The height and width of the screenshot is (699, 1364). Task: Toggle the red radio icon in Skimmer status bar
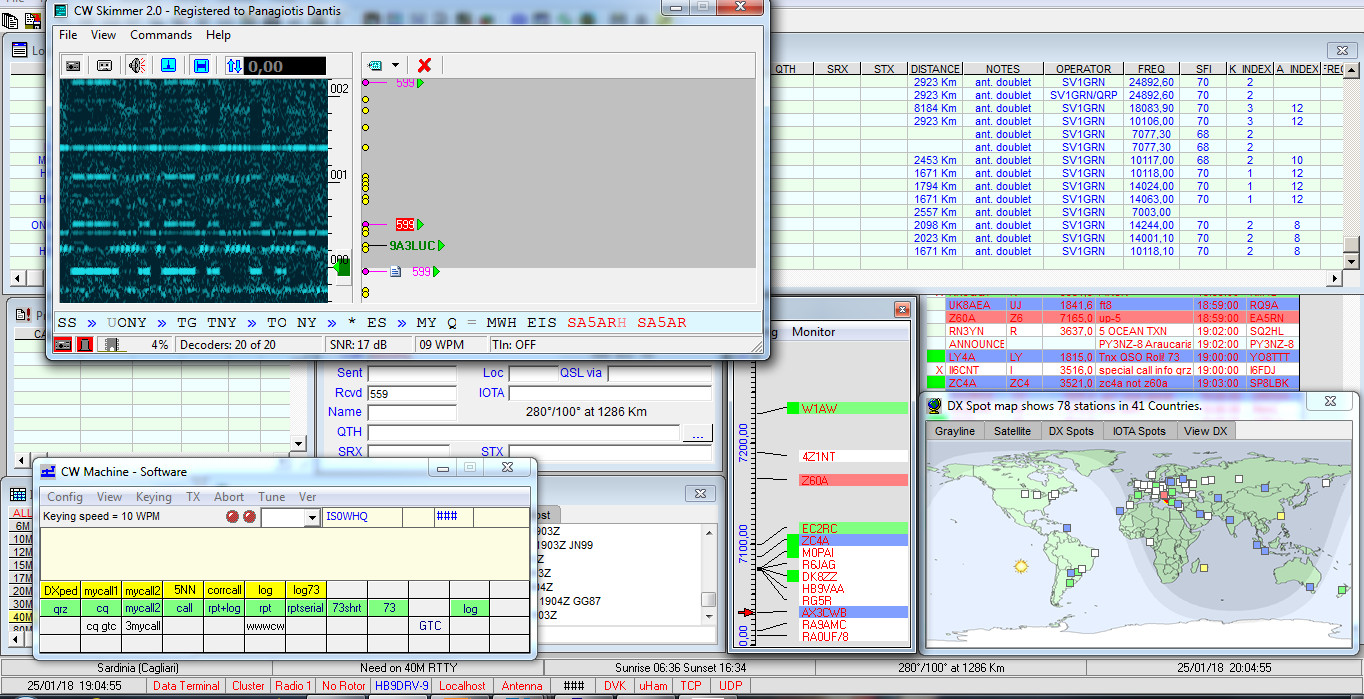(x=62, y=344)
